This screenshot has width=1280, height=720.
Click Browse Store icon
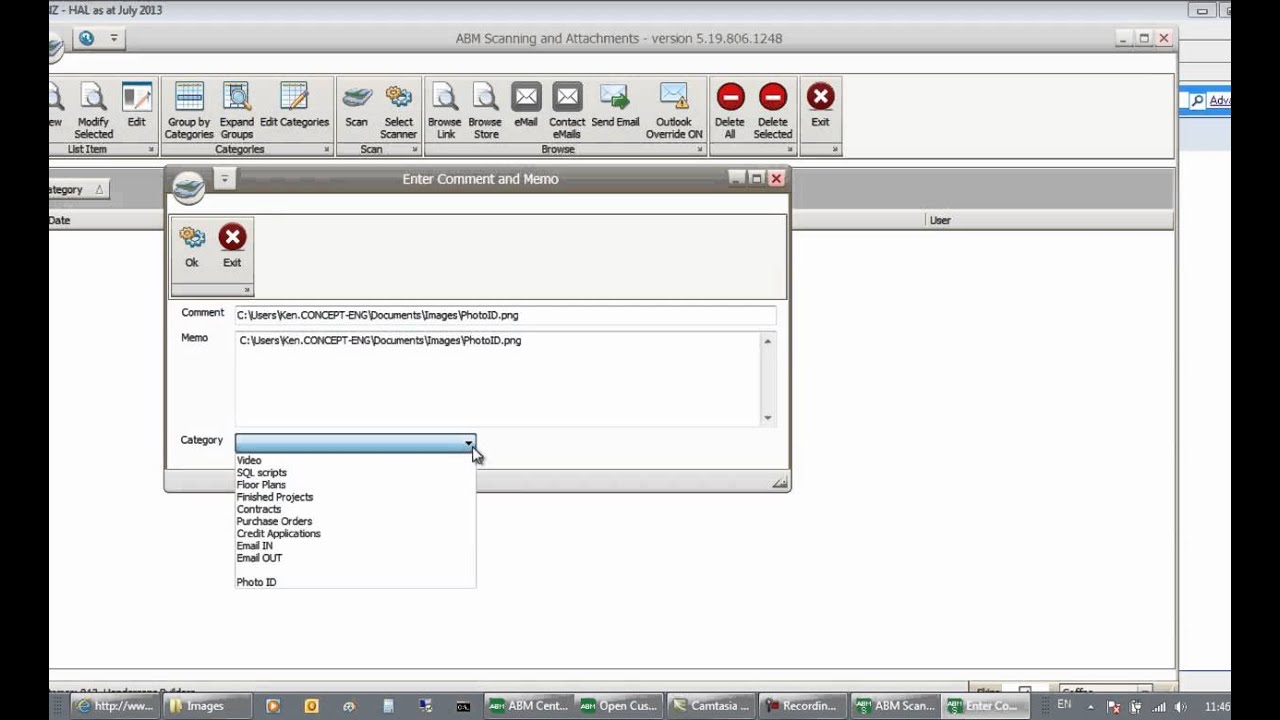485,110
